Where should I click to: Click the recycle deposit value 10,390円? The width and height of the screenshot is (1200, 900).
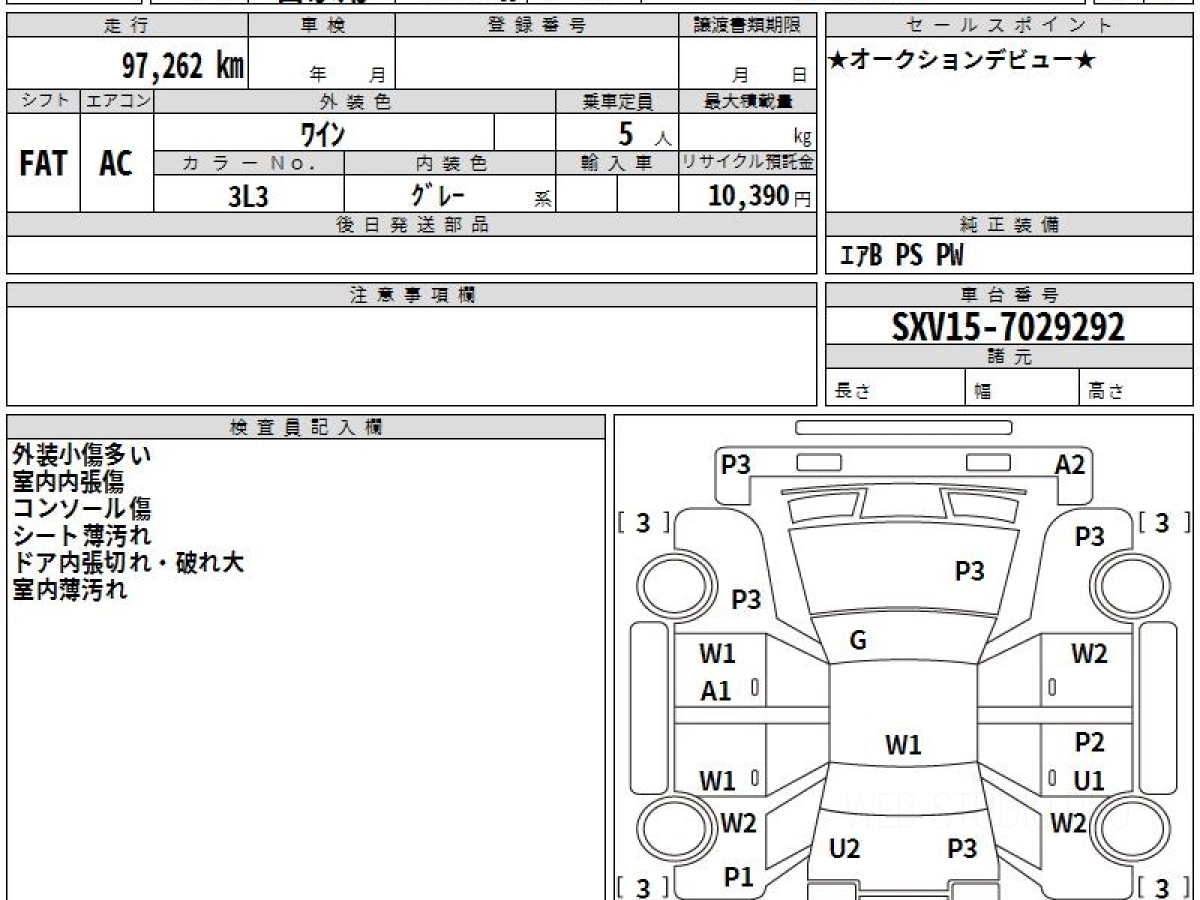(x=760, y=196)
